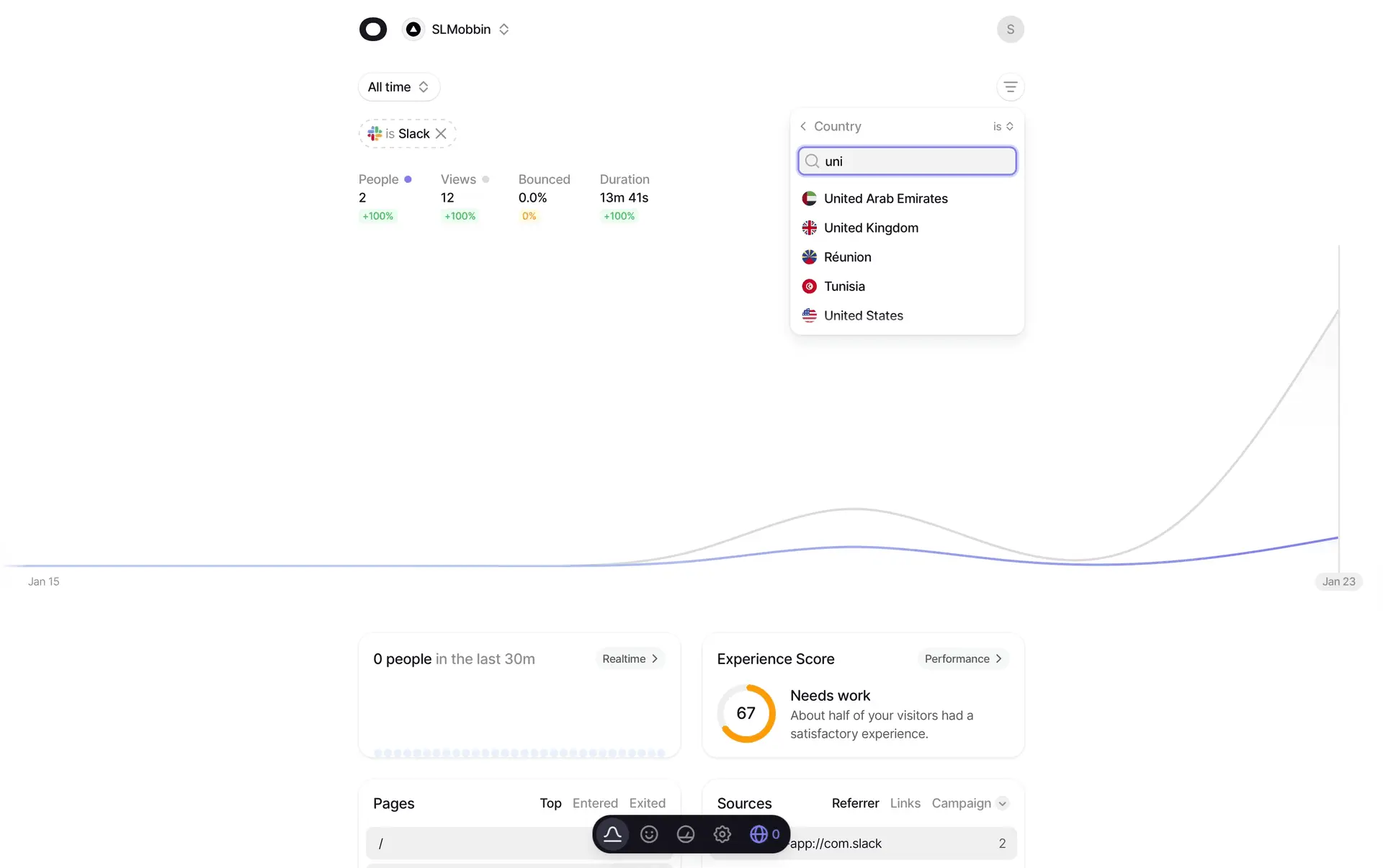Open the Realtime view link
Screen dimensions: 1383x868
point(630,659)
